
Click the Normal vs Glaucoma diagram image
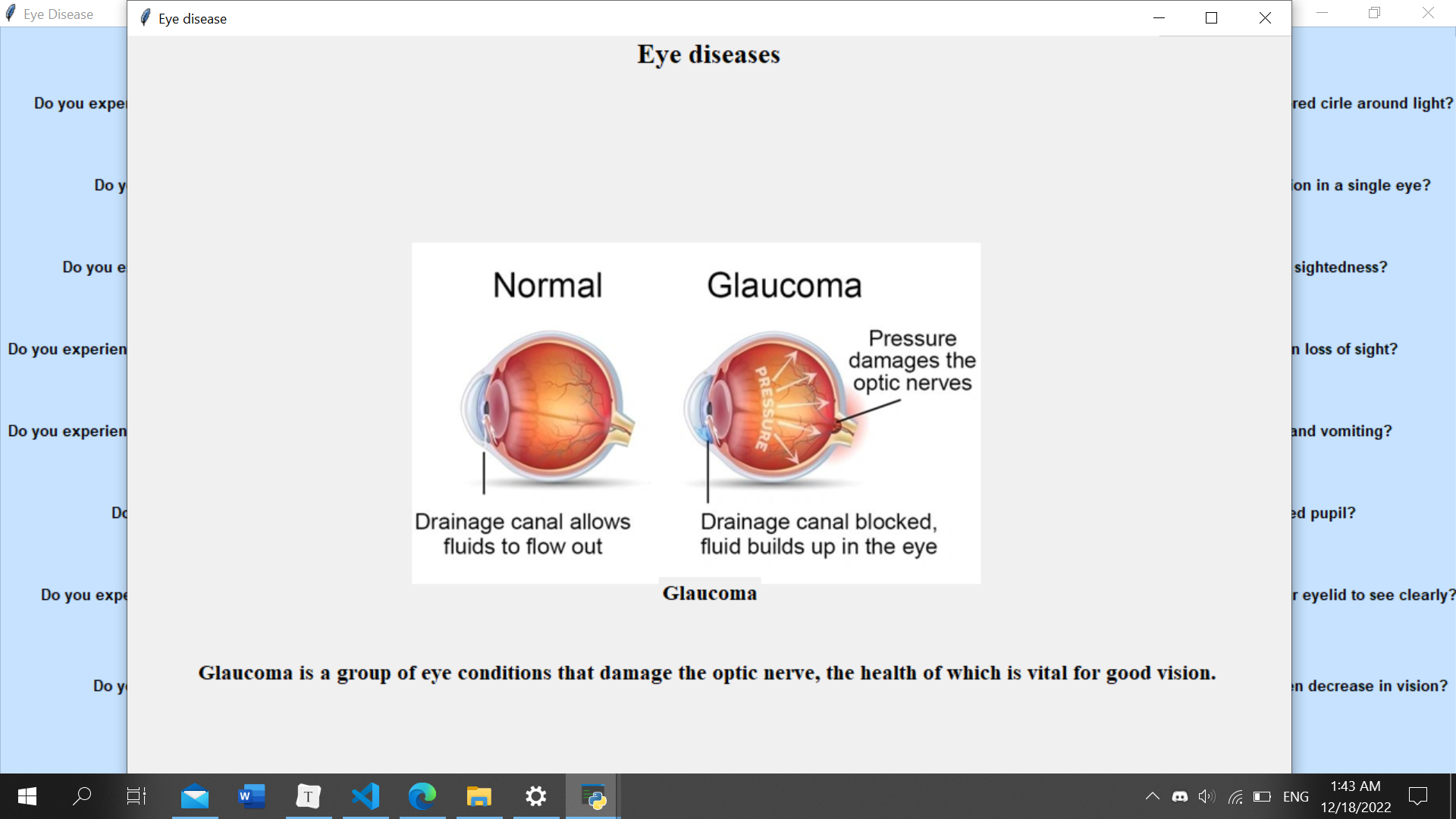click(695, 413)
